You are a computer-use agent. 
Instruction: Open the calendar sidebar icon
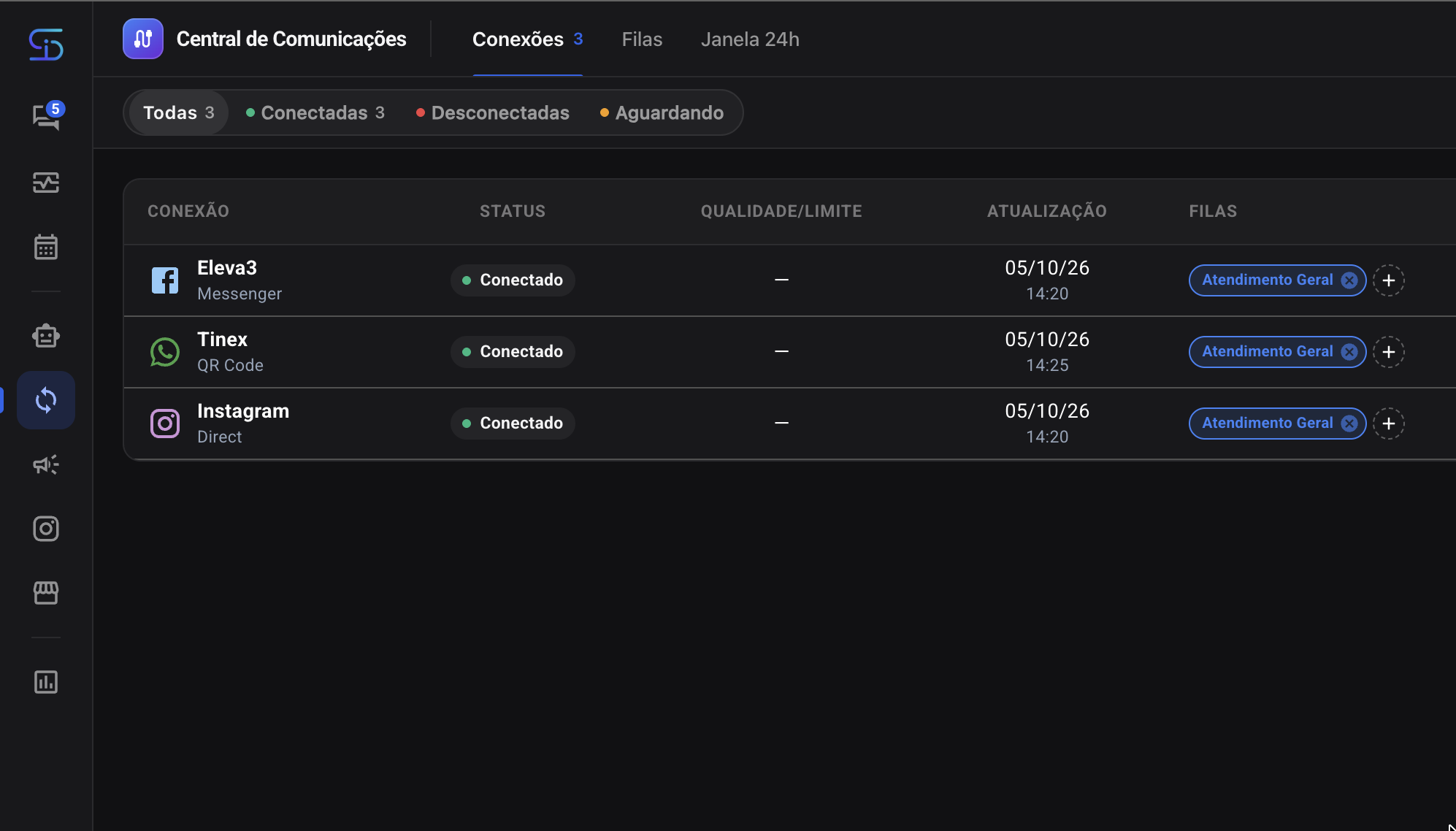pos(46,247)
